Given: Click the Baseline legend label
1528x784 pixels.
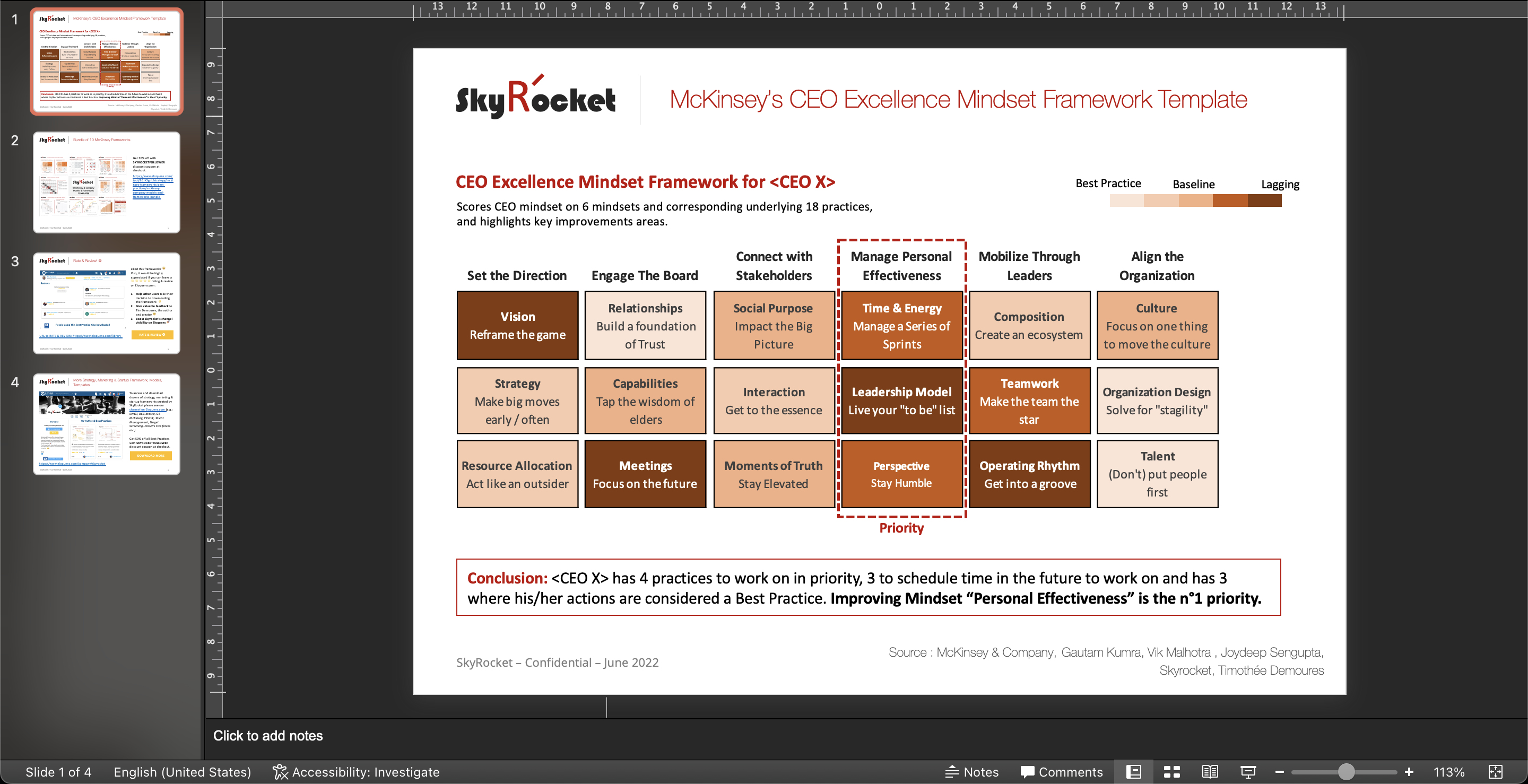Looking at the screenshot, I should coord(1193,185).
